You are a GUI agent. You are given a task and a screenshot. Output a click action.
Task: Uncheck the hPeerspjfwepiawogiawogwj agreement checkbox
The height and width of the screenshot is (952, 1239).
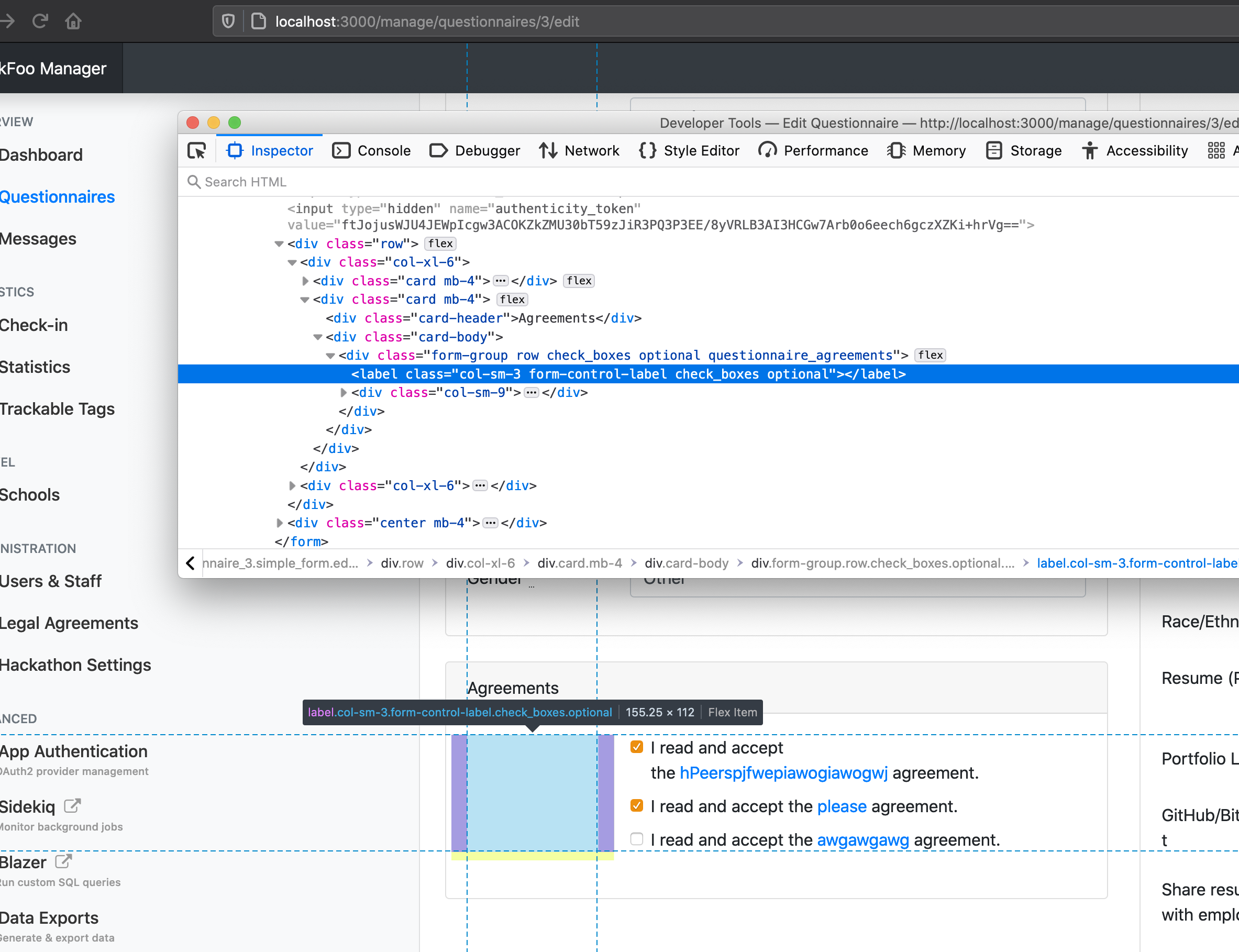(x=637, y=747)
